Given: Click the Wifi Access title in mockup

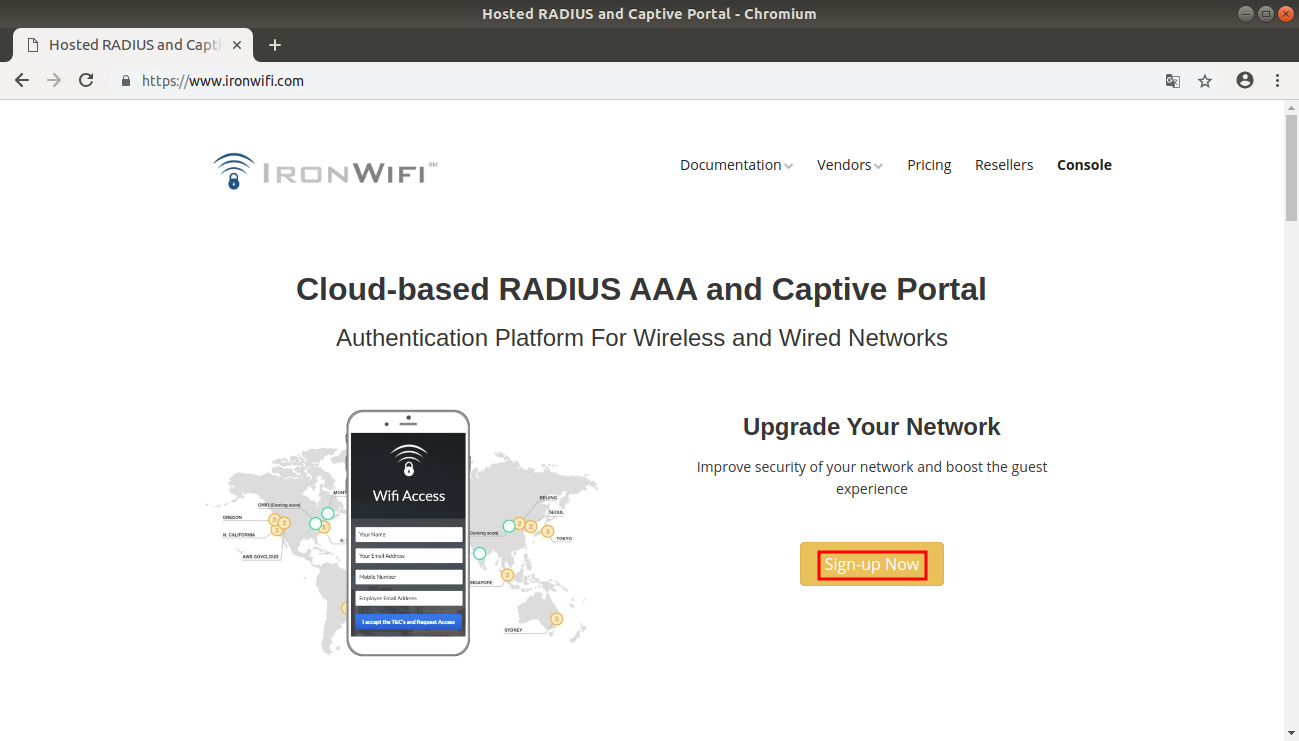Looking at the screenshot, I should pyautogui.click(x=409, y=496).
